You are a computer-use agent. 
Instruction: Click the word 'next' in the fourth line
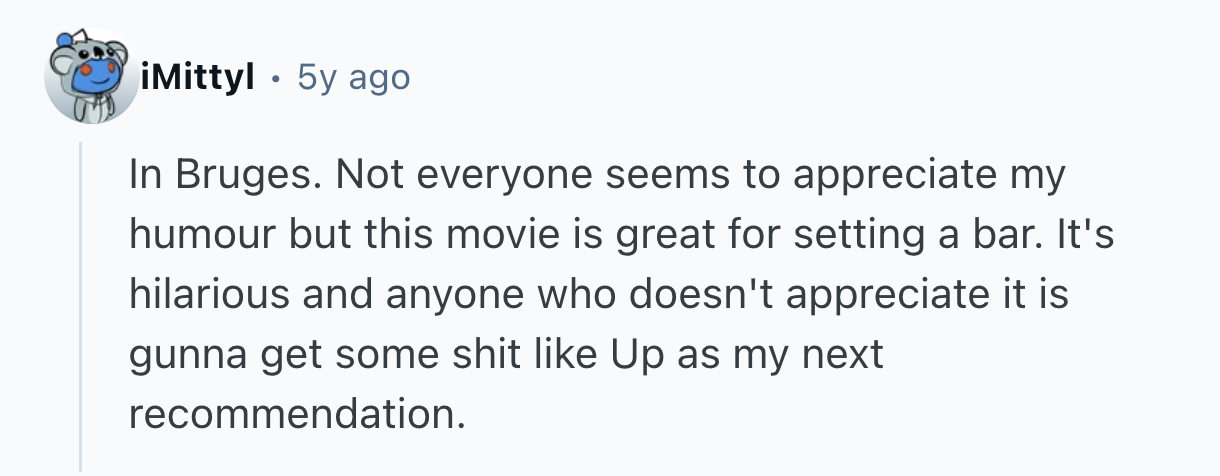[847, 353]
